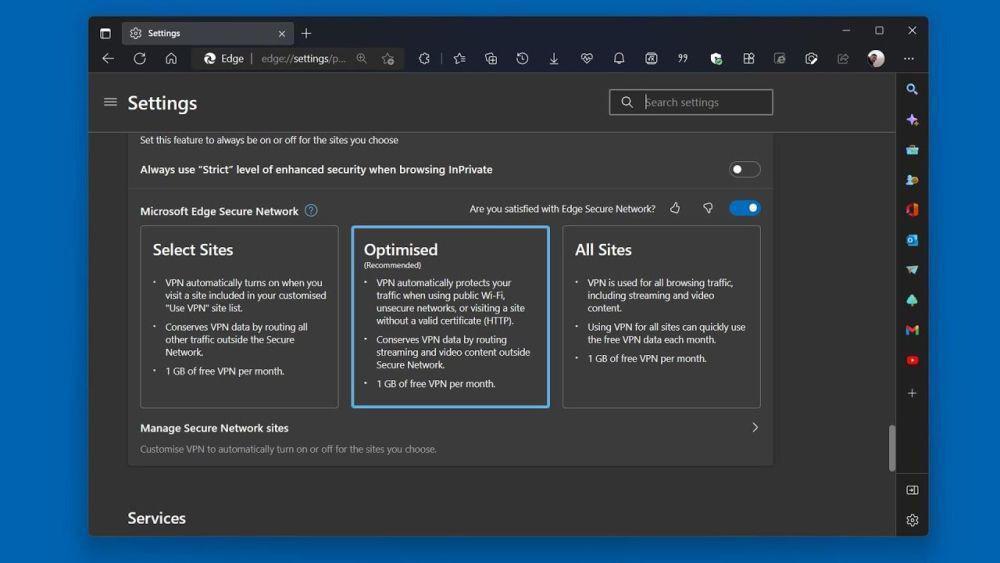Toggle Always use Strict enhanced security InPrivate
The width and height of the screenshot is (1000, 563).
(x=744, y=170)
